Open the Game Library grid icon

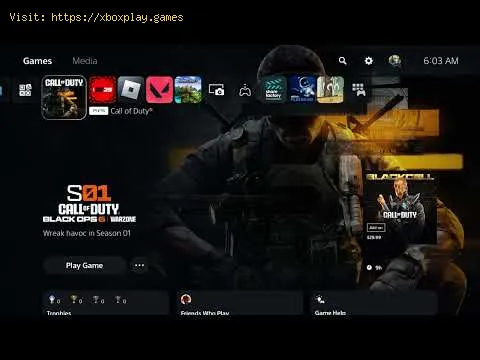coord(359,90)
